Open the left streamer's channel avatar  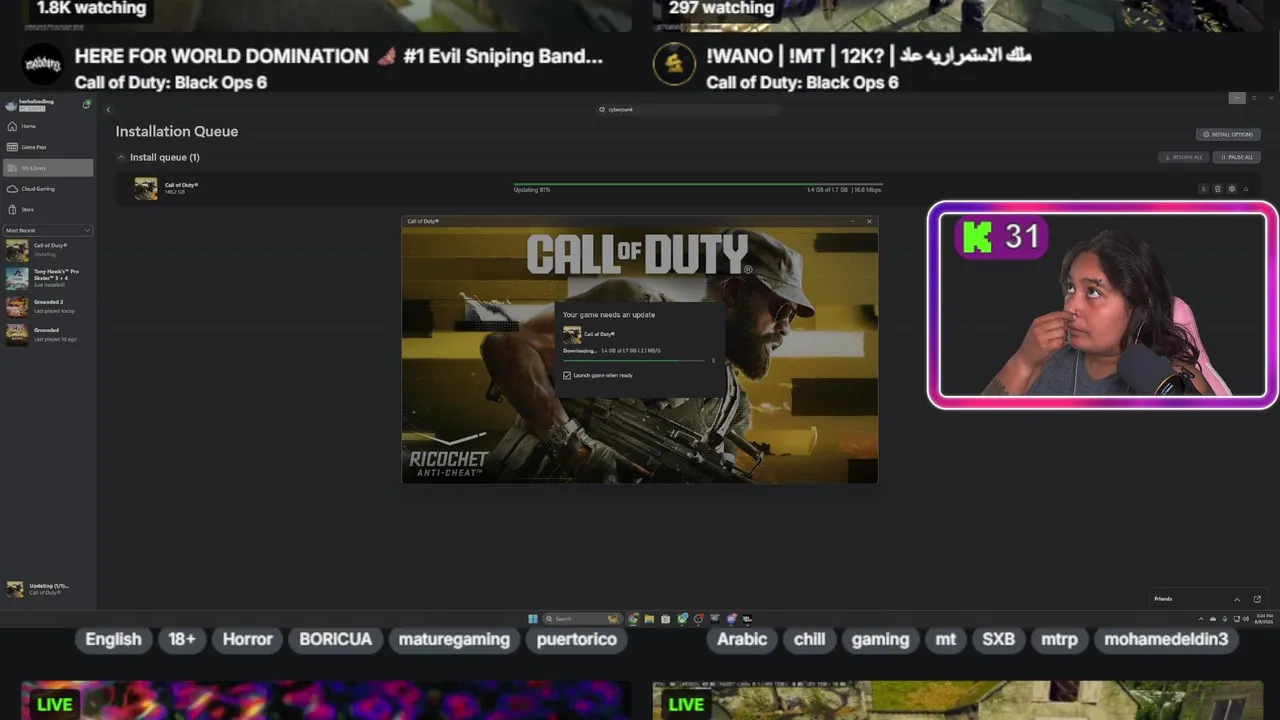tap(43, 64)
